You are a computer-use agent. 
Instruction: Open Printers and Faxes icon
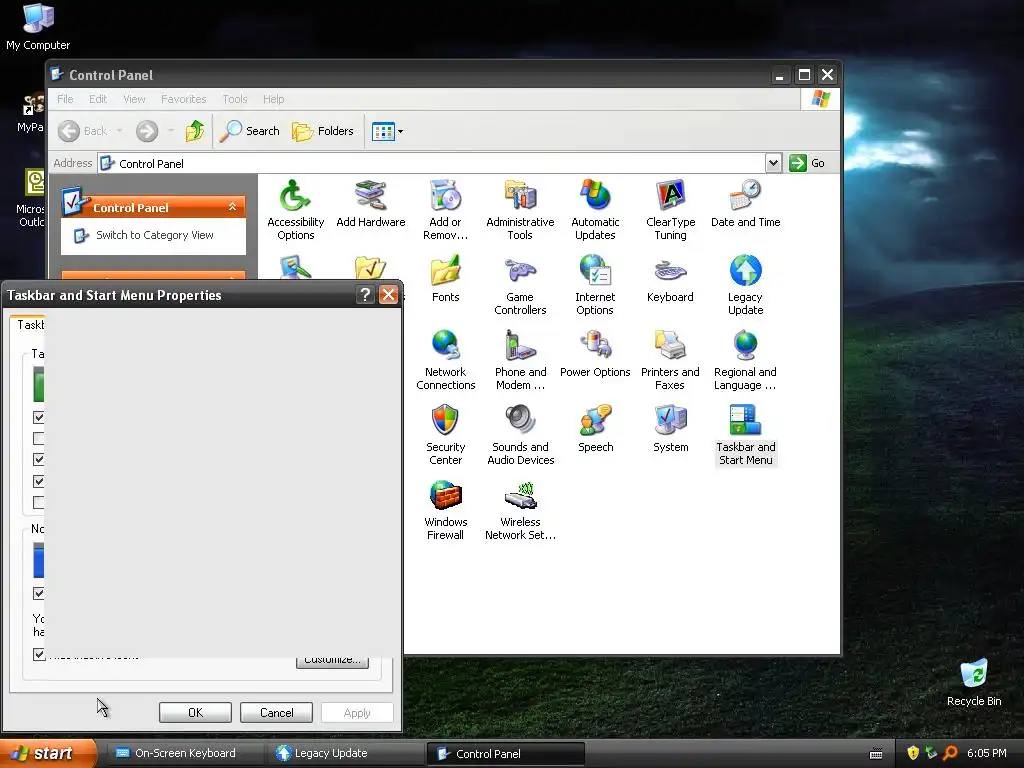[x=670, y=360]
